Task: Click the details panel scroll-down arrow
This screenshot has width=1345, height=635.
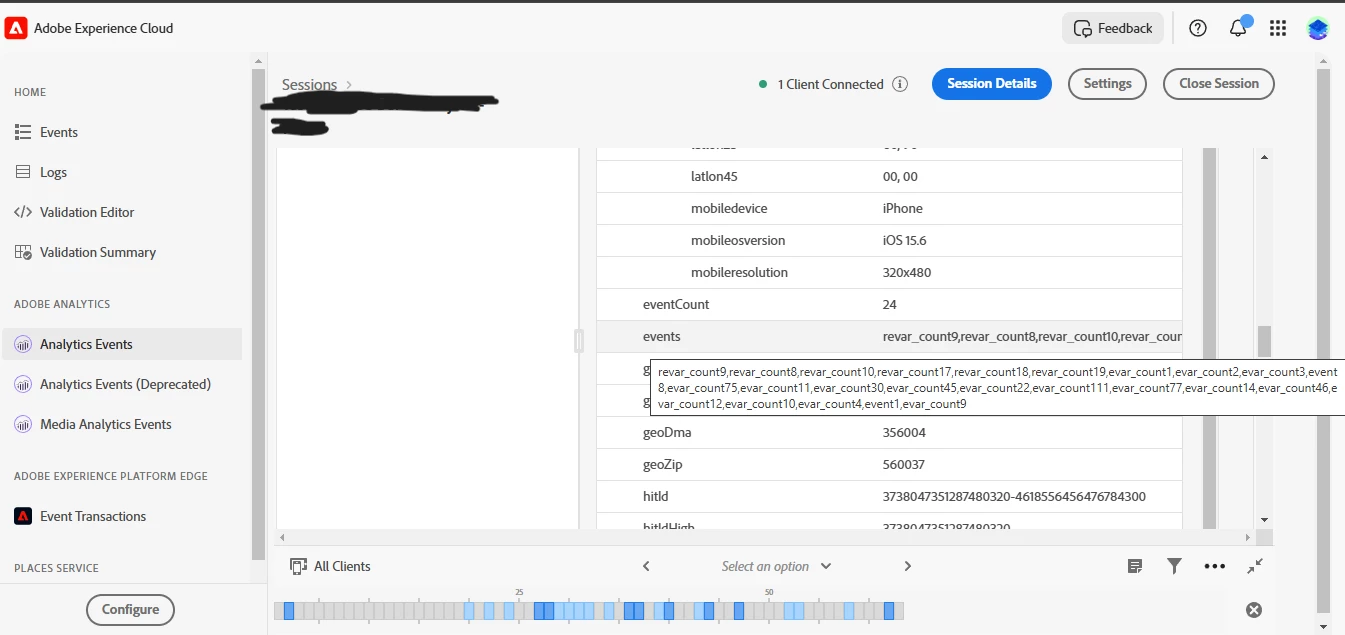Action: [1264, 520]
